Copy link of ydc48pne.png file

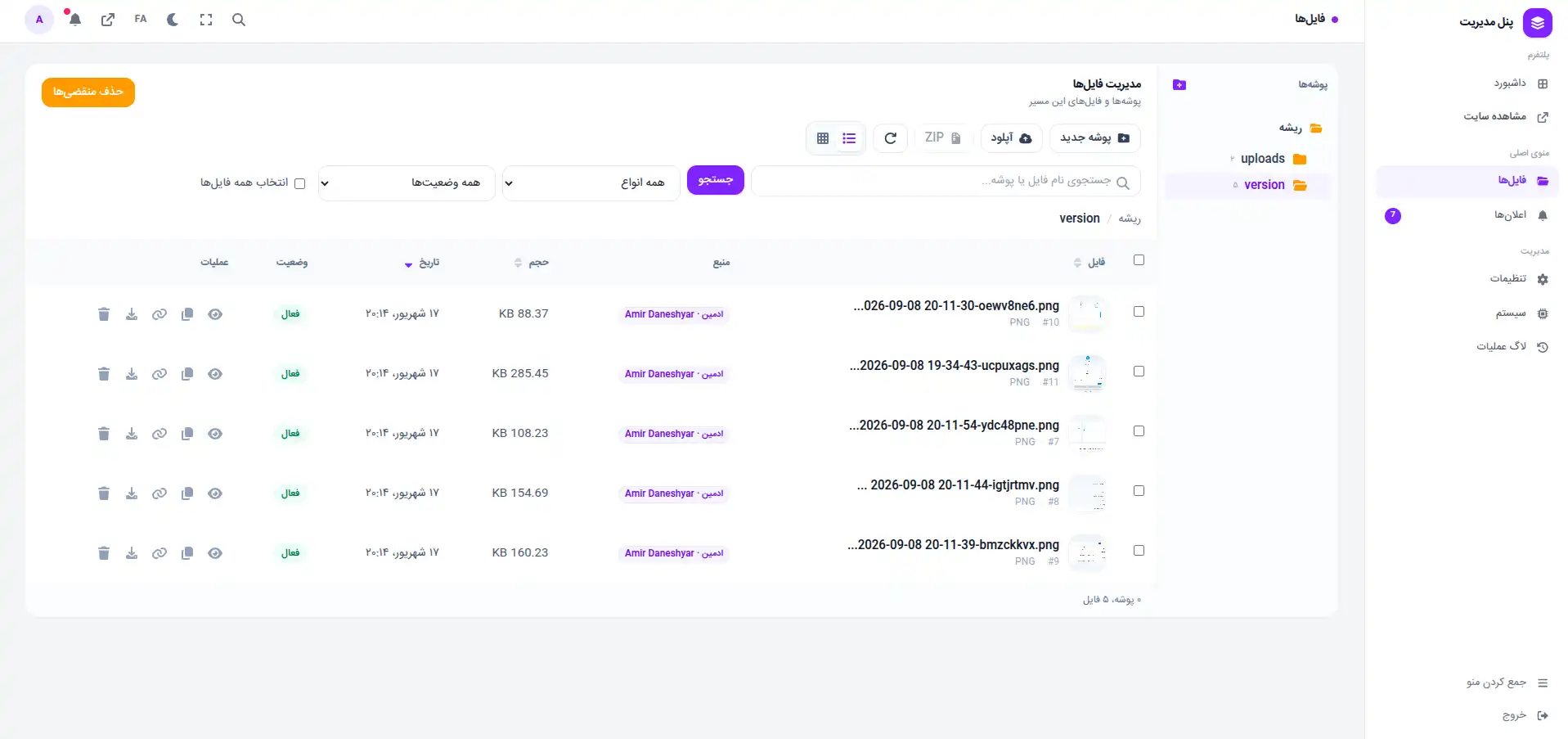pyautogui.click(x=159, y=434)
